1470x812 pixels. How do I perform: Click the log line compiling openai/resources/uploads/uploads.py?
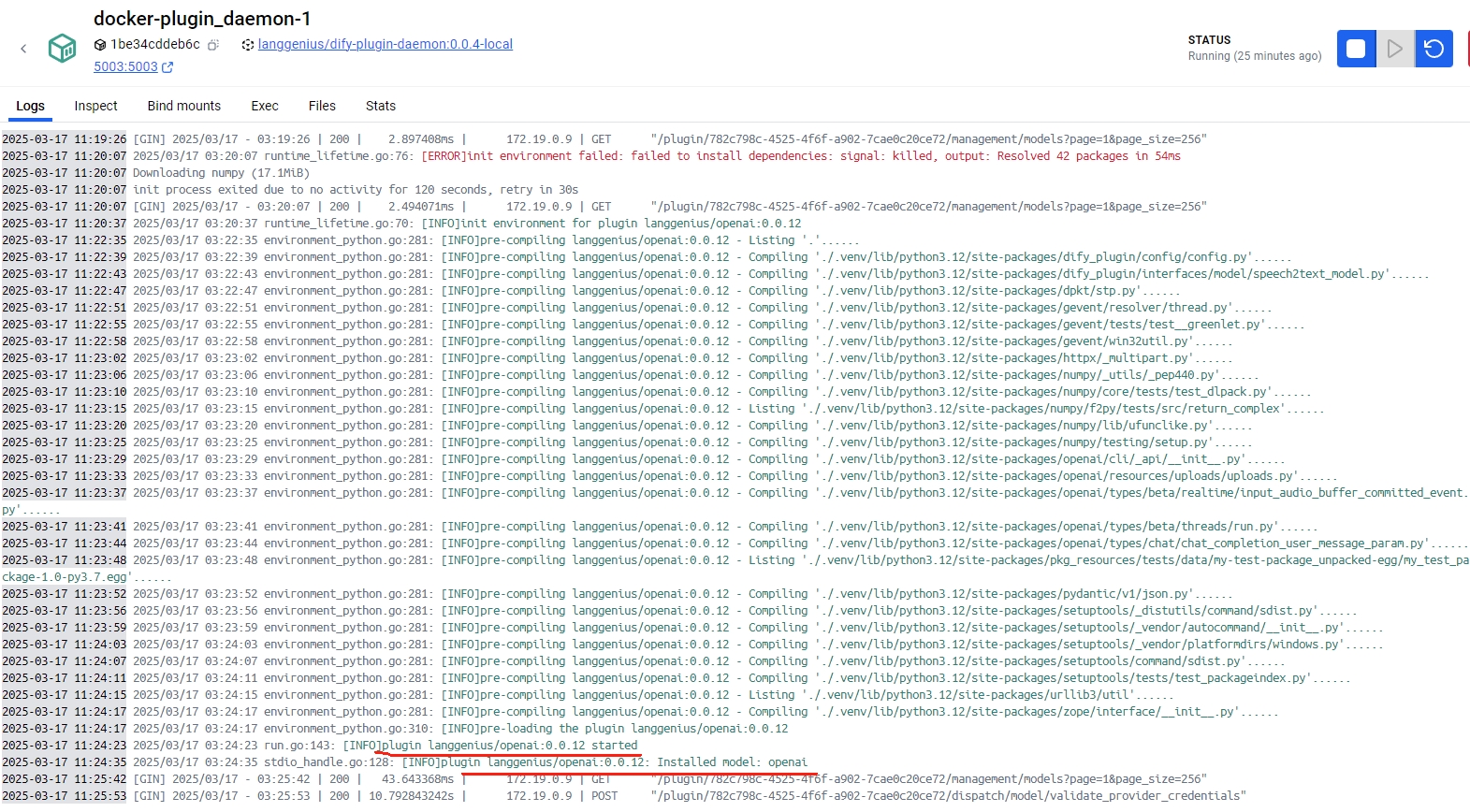670,476
